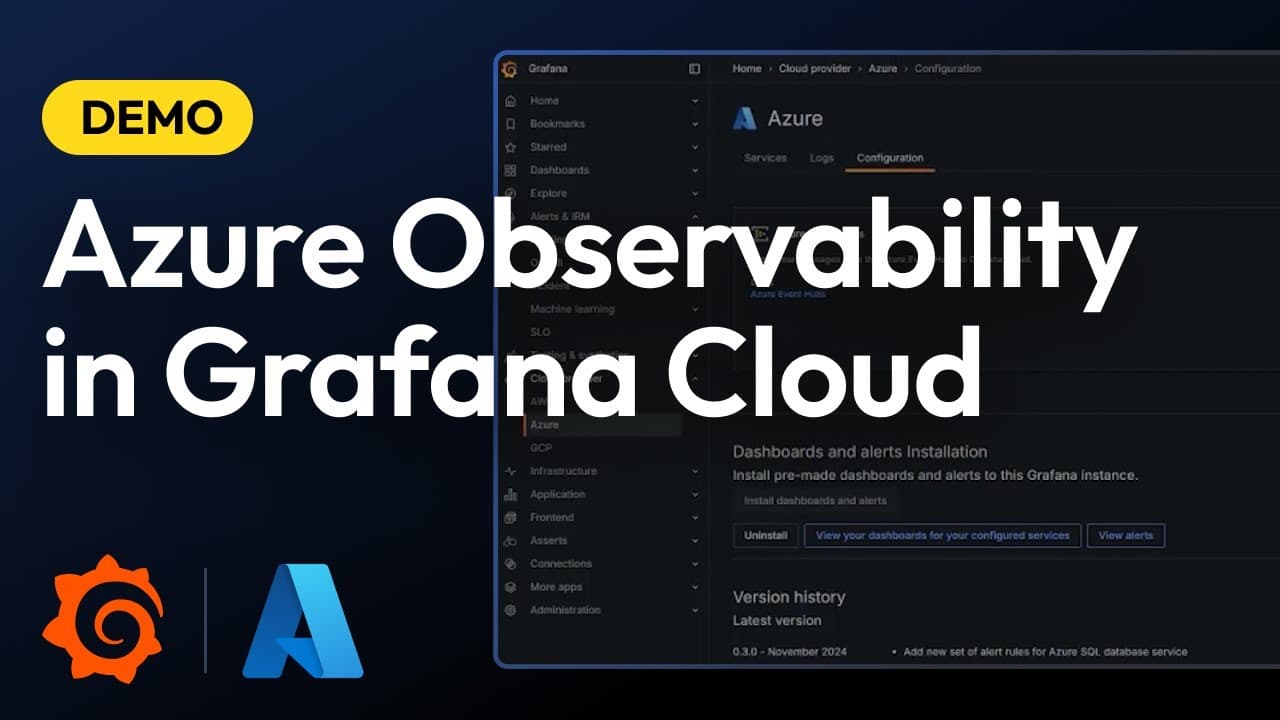
Task: Click the Asserts icon in the sidebar
Action: (x=510, y=541)
